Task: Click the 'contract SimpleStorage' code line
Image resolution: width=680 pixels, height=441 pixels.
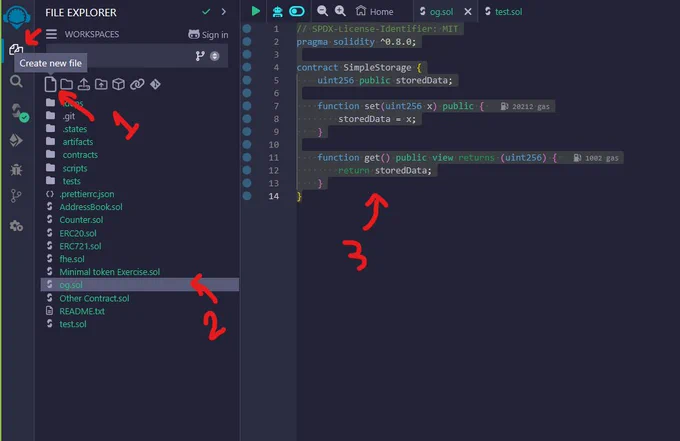Action: (x=359, y=68)
